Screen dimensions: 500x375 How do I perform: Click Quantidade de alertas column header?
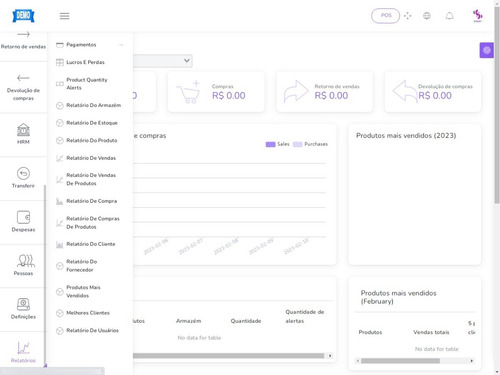pos(305,316)
